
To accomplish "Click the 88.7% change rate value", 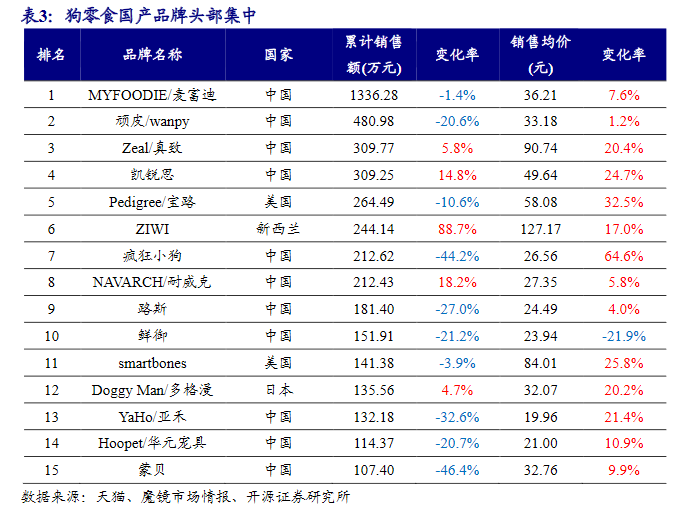I will (456, 229).
